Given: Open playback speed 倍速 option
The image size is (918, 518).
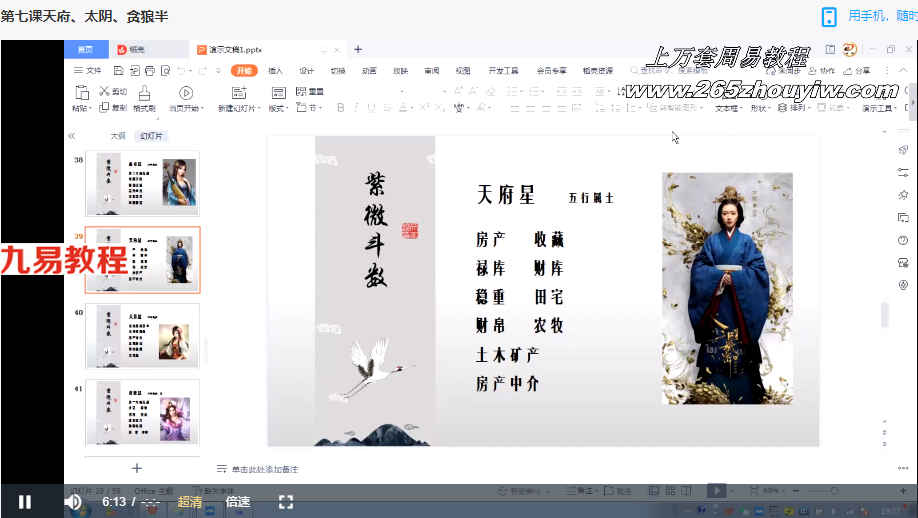Looking at the screenshot, I should (238, 502).
